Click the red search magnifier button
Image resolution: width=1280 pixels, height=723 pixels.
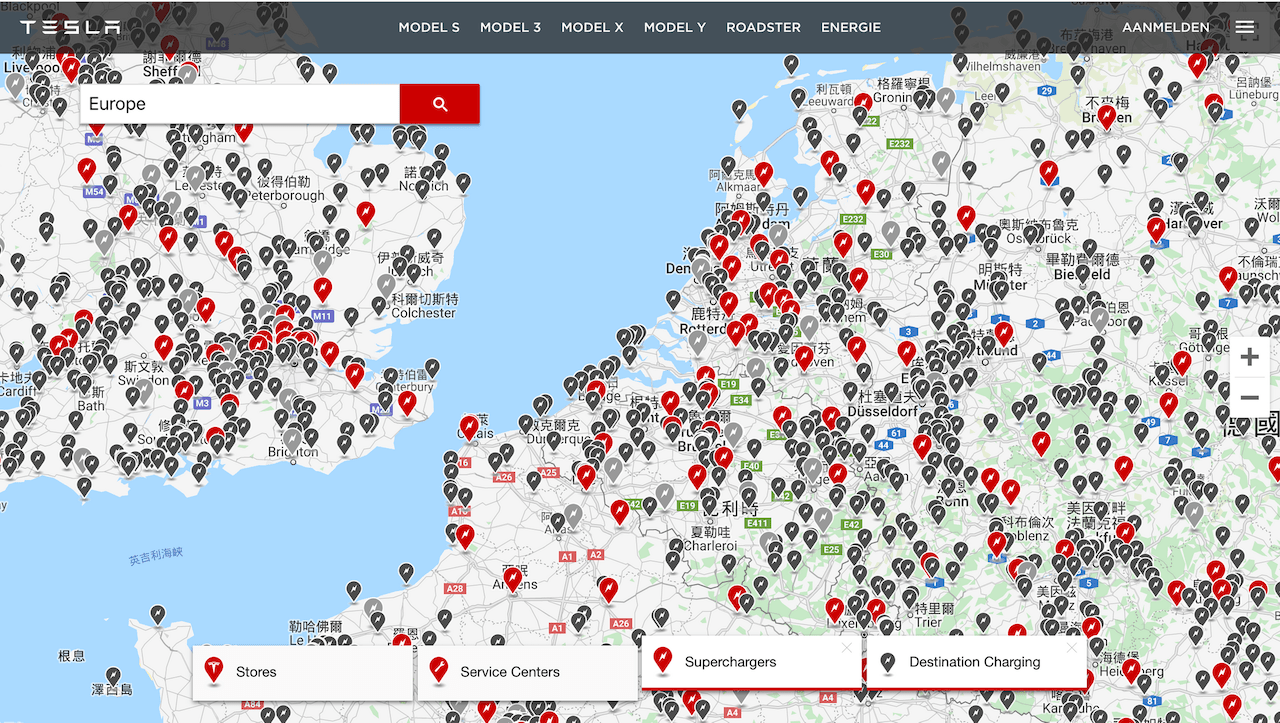[x=440, y=104]
